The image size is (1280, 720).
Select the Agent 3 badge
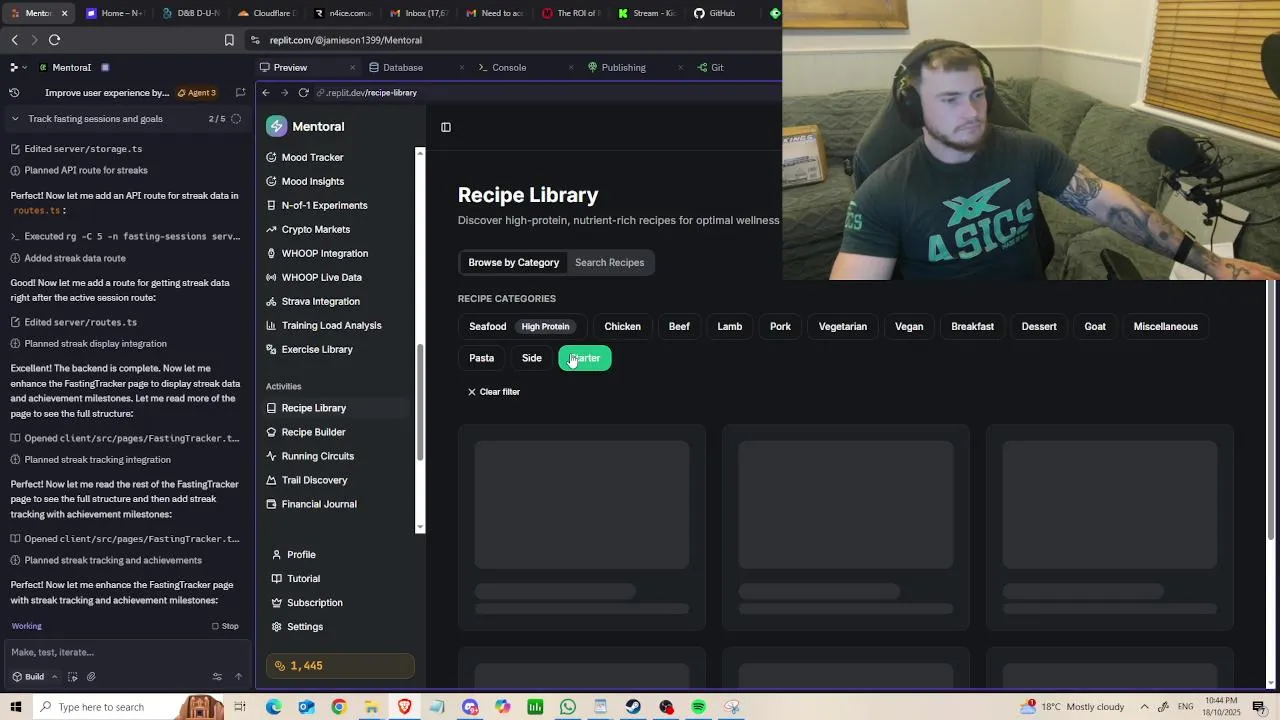click(196, 93)
